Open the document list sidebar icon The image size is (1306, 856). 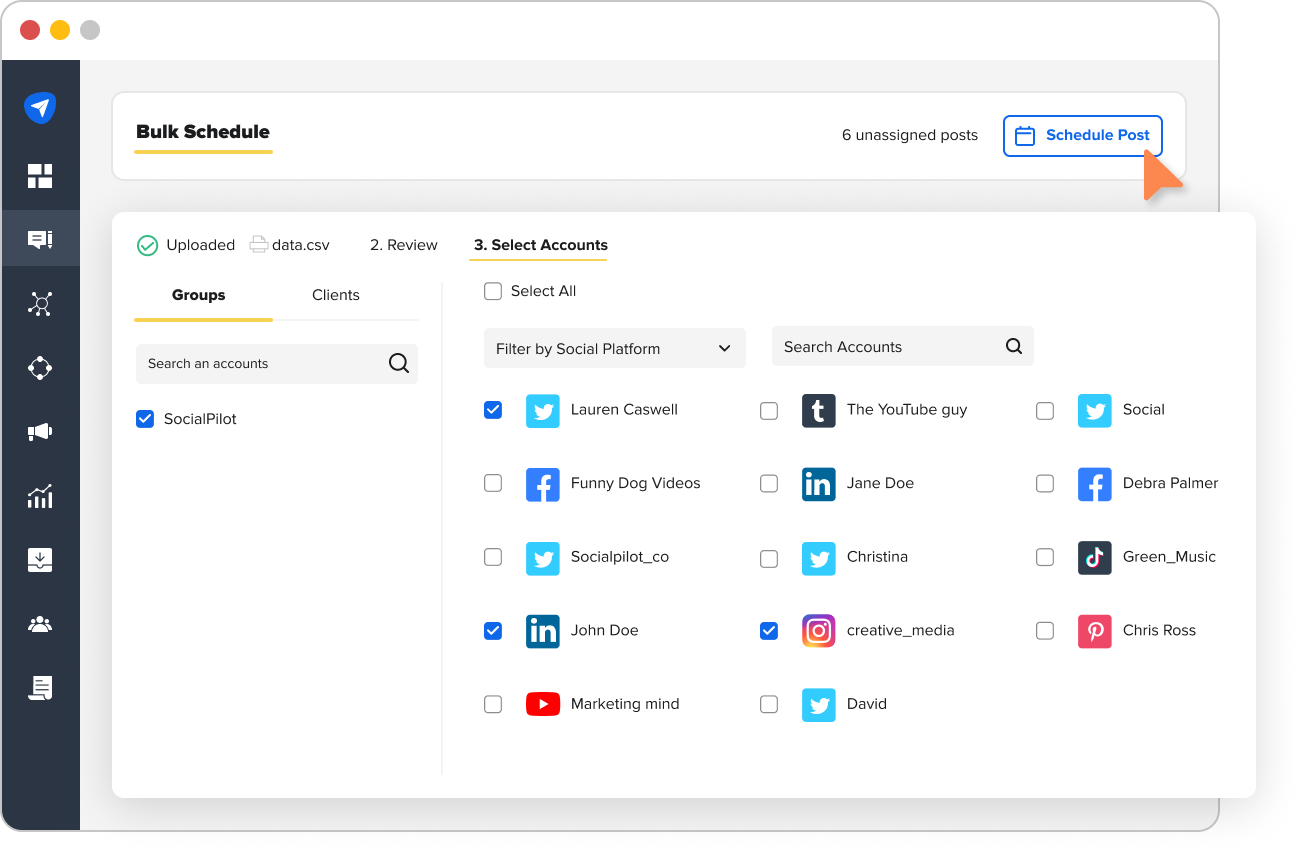[40, 688]
